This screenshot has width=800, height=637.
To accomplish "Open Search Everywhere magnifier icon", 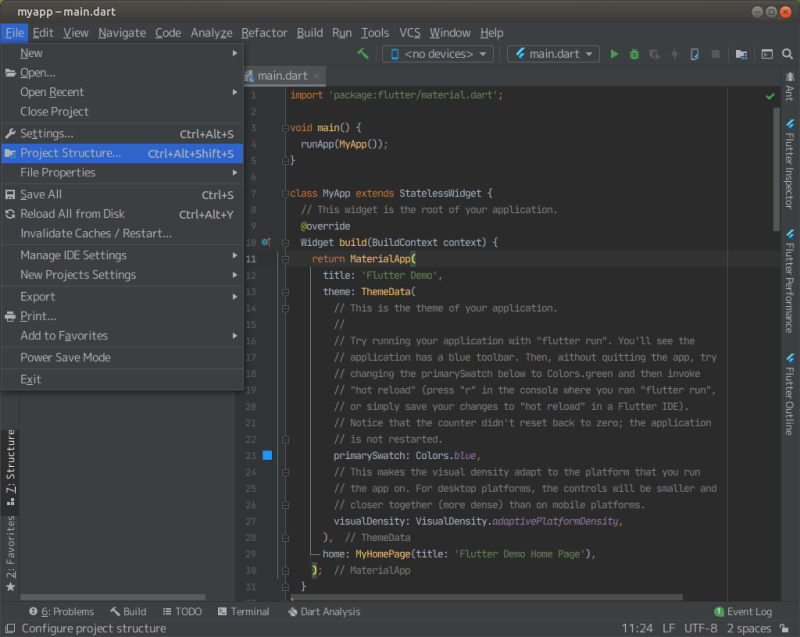I will 788,54.
